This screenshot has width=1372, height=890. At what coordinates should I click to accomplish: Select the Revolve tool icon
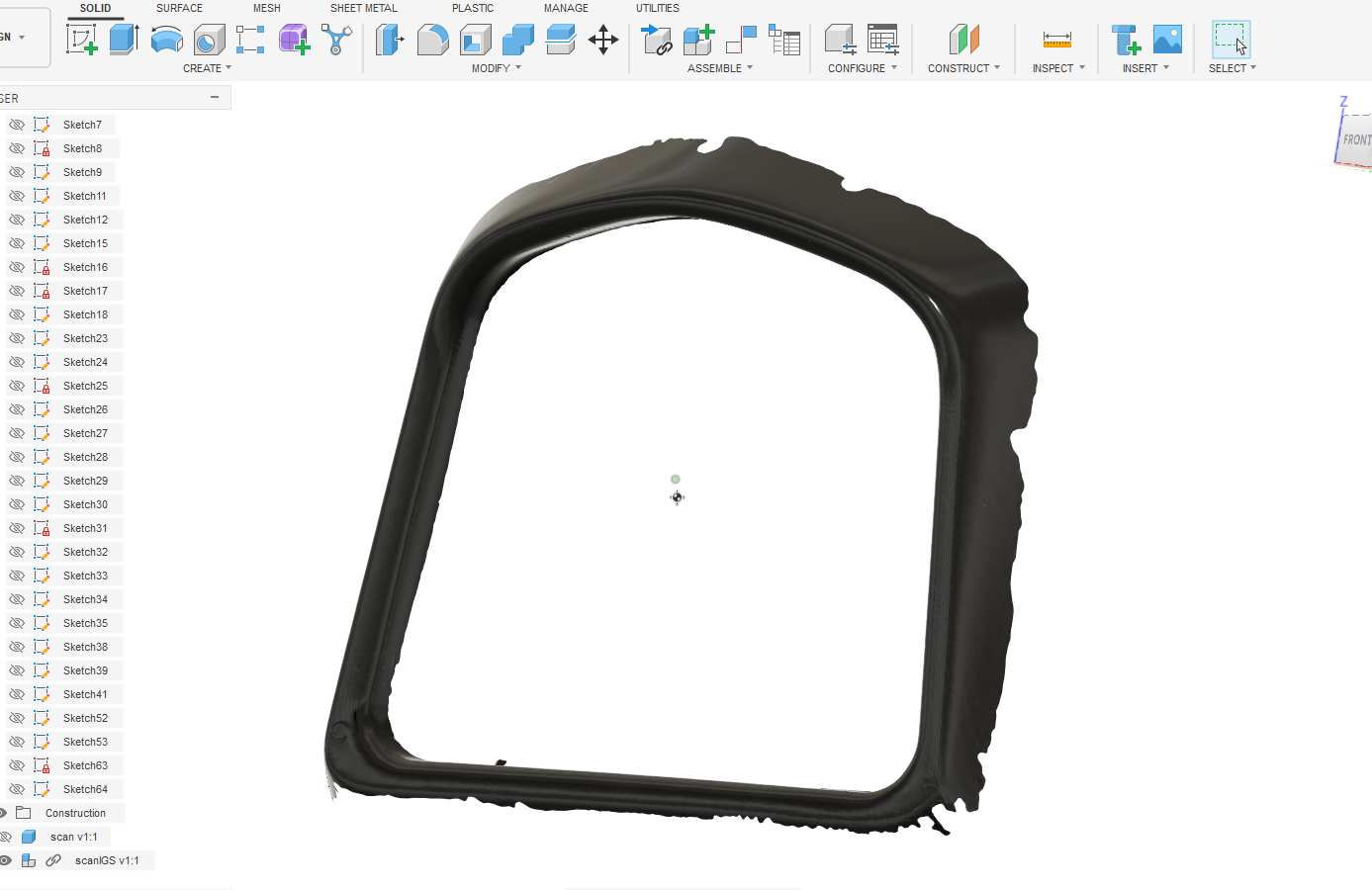167,41
